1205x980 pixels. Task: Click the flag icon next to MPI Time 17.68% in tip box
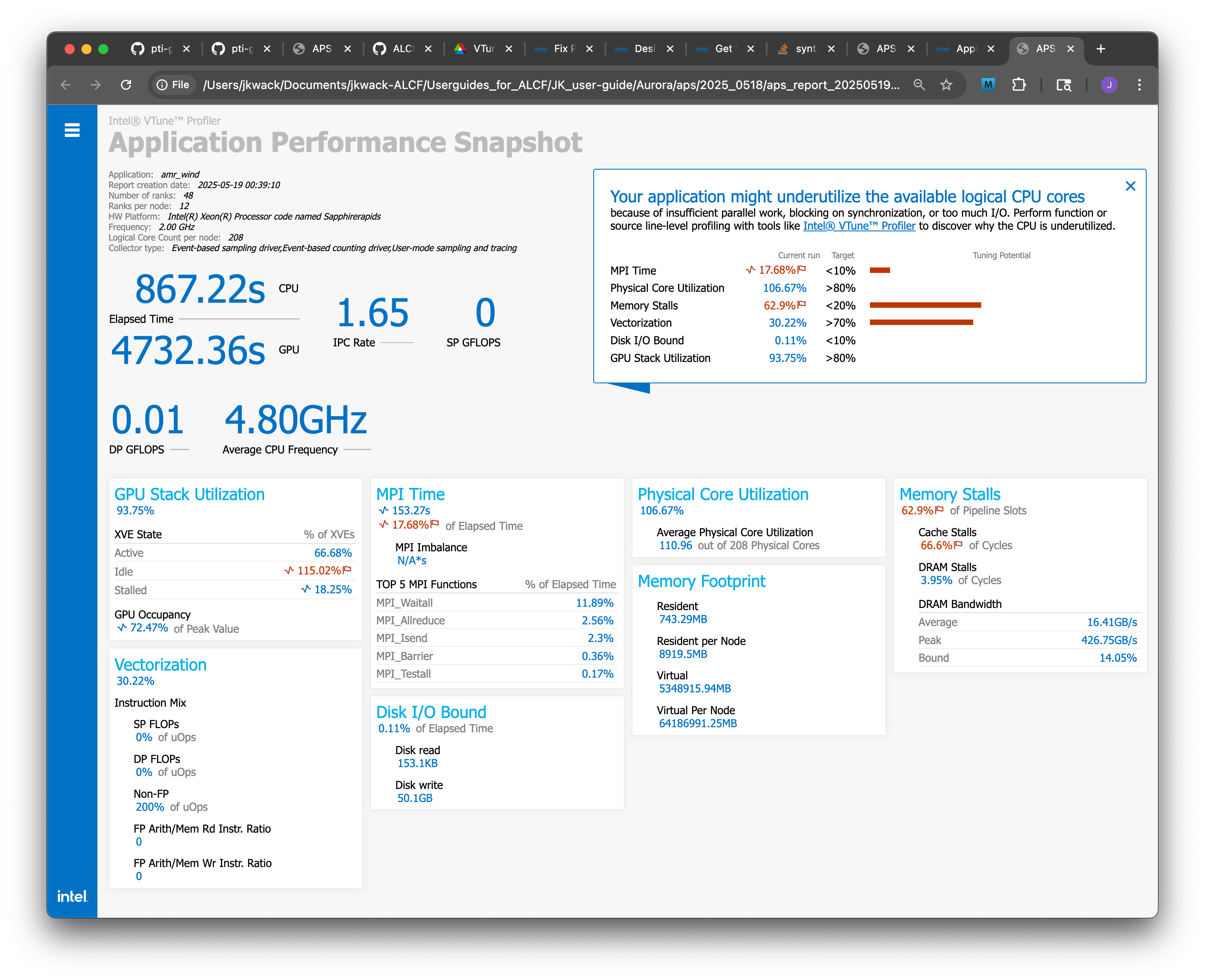click(x=802, y=269)
